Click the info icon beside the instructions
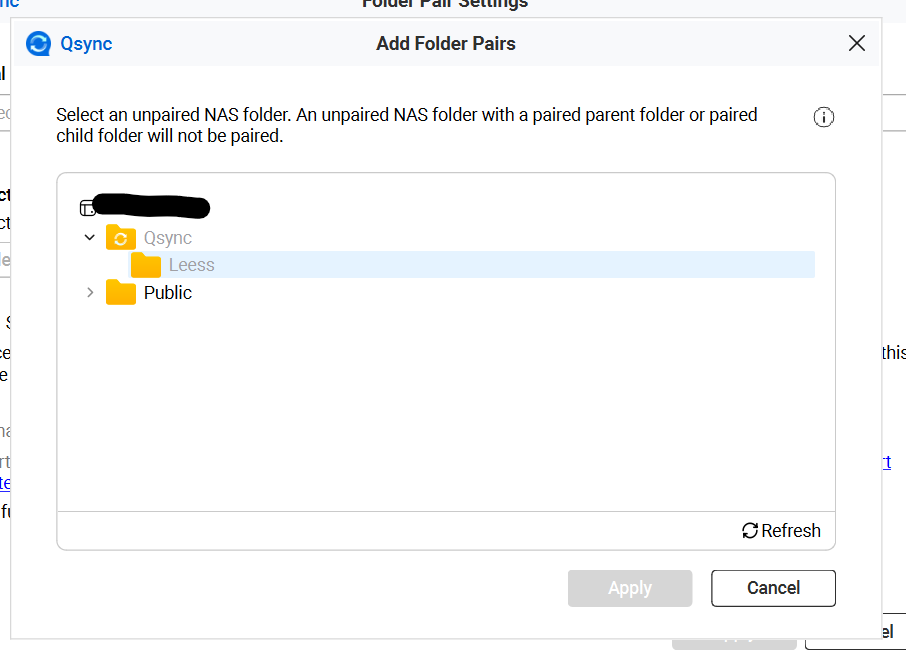906x655 pixels. [x=824, y=118]
